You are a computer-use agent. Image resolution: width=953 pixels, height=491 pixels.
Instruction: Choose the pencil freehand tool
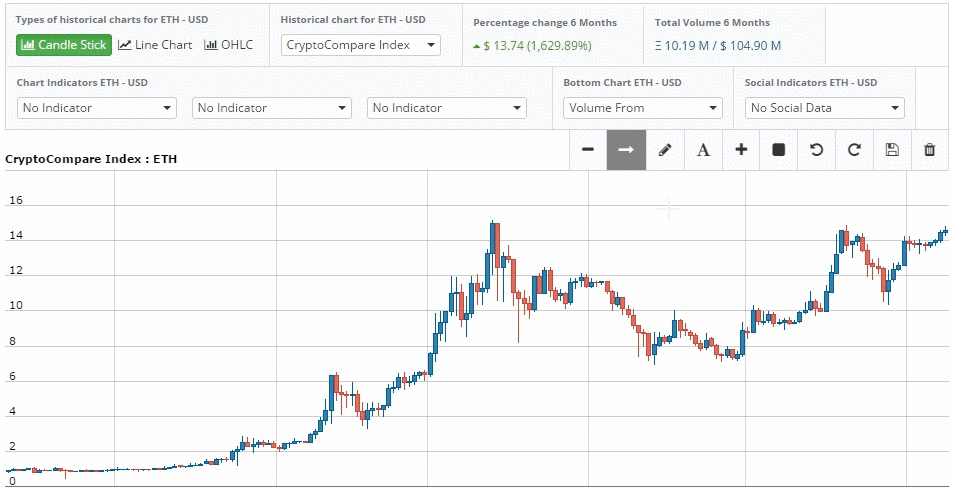665,150
